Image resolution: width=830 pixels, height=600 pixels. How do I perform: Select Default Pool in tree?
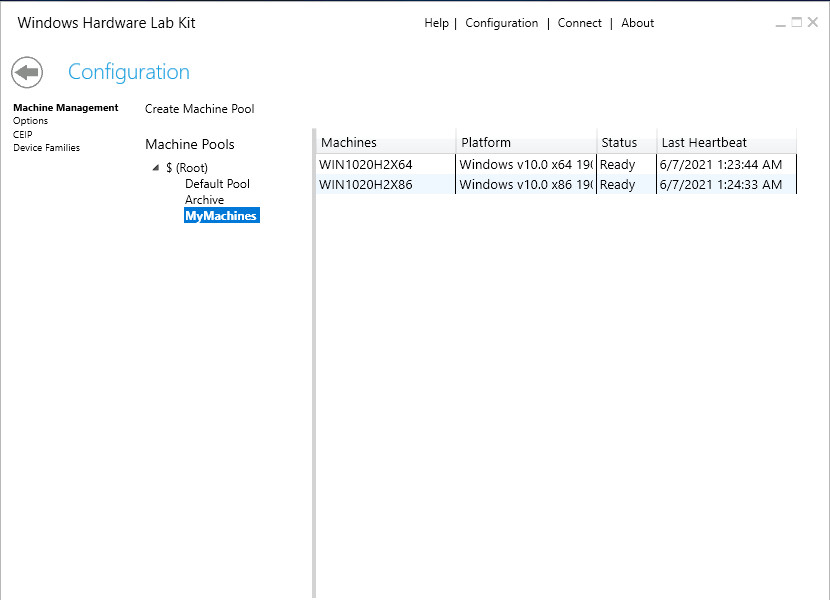point(217,184)
